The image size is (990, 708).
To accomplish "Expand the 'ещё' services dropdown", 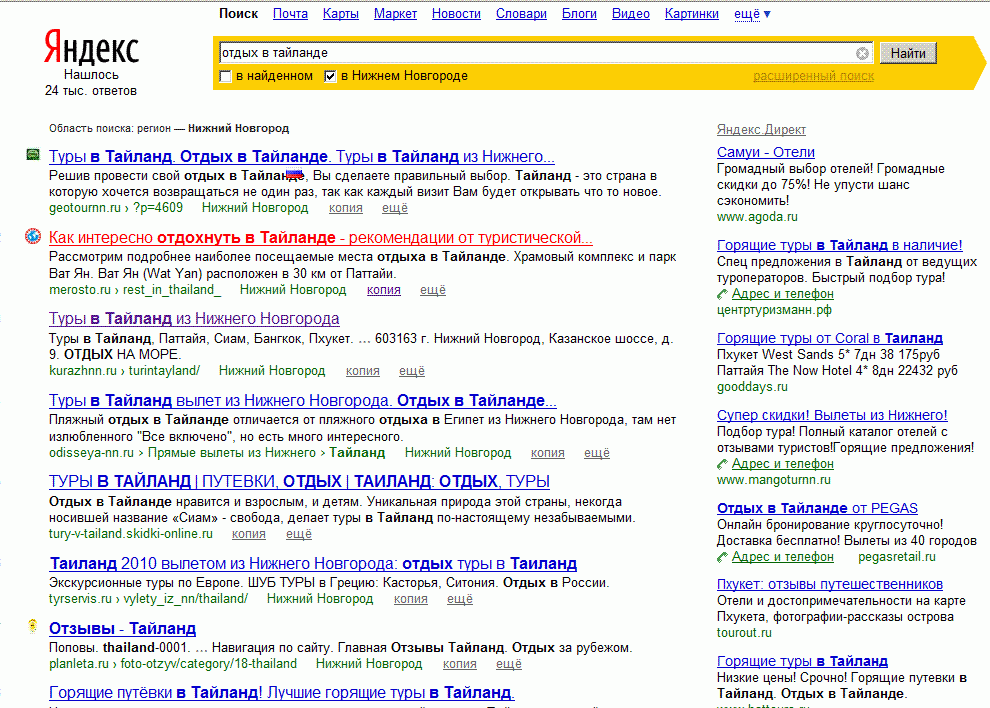I will pyautogui.click(x=752, y=14).
